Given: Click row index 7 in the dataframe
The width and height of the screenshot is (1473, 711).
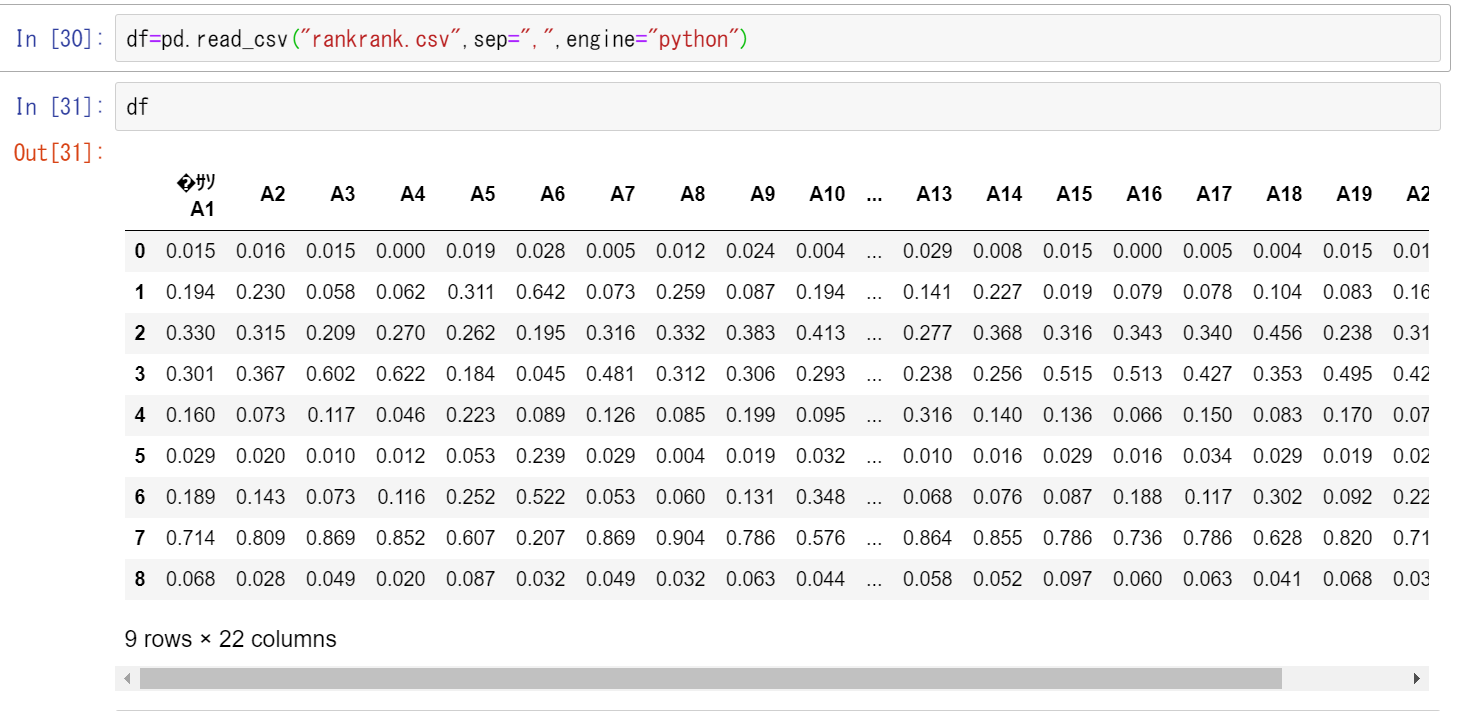Looking at the screenshot, I should (x=140, y=538).
